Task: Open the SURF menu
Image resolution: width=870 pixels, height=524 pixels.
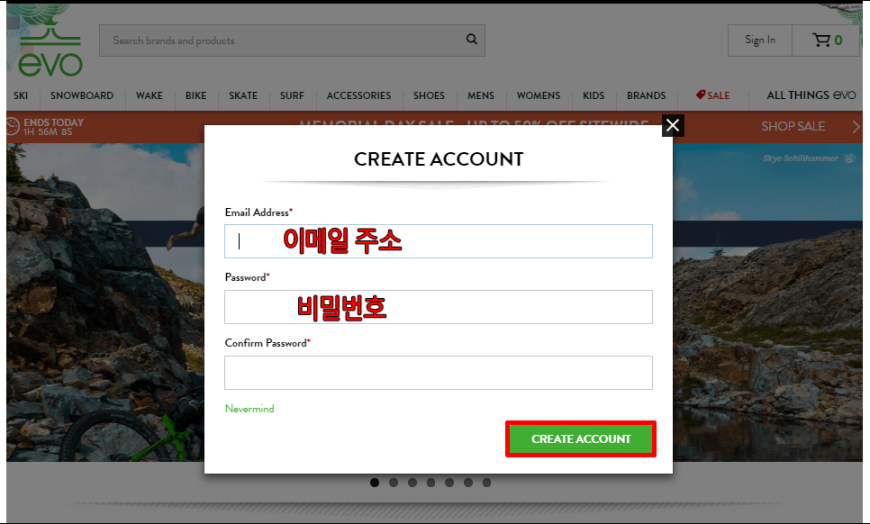Action: coord(292,95)
